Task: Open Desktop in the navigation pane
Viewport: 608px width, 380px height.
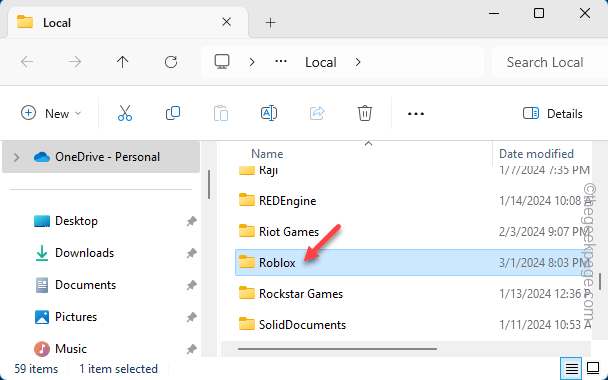Action: pyautogui.click(x=76, y=221)
